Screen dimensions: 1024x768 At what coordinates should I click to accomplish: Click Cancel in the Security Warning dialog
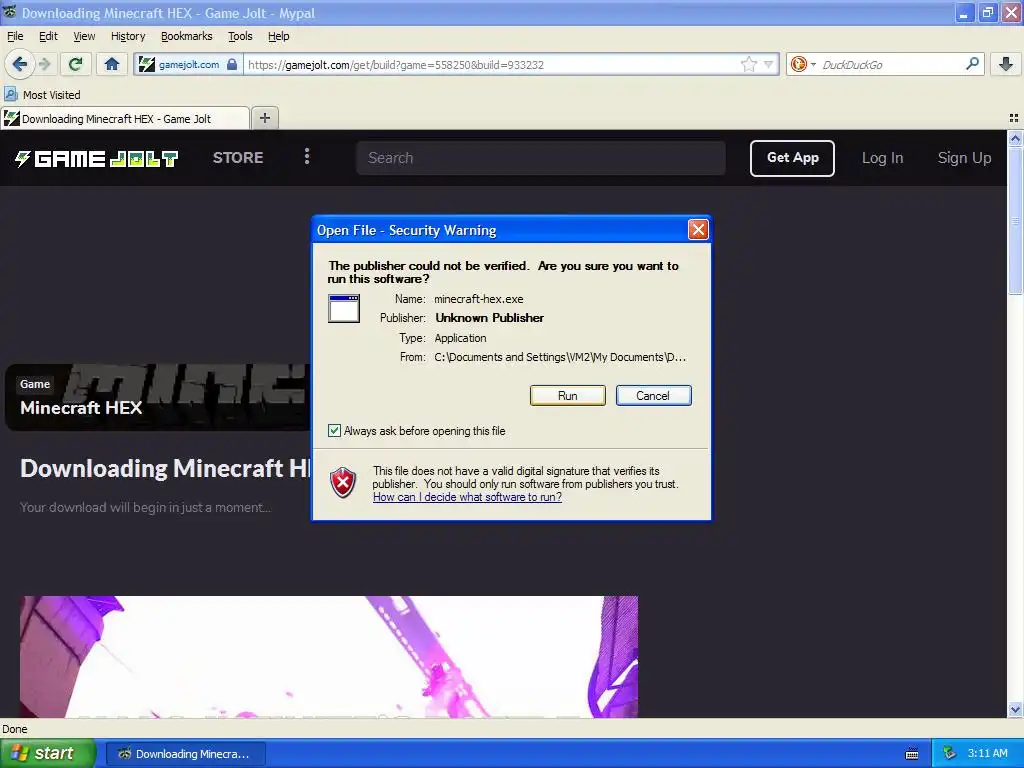tap(653, 395)
